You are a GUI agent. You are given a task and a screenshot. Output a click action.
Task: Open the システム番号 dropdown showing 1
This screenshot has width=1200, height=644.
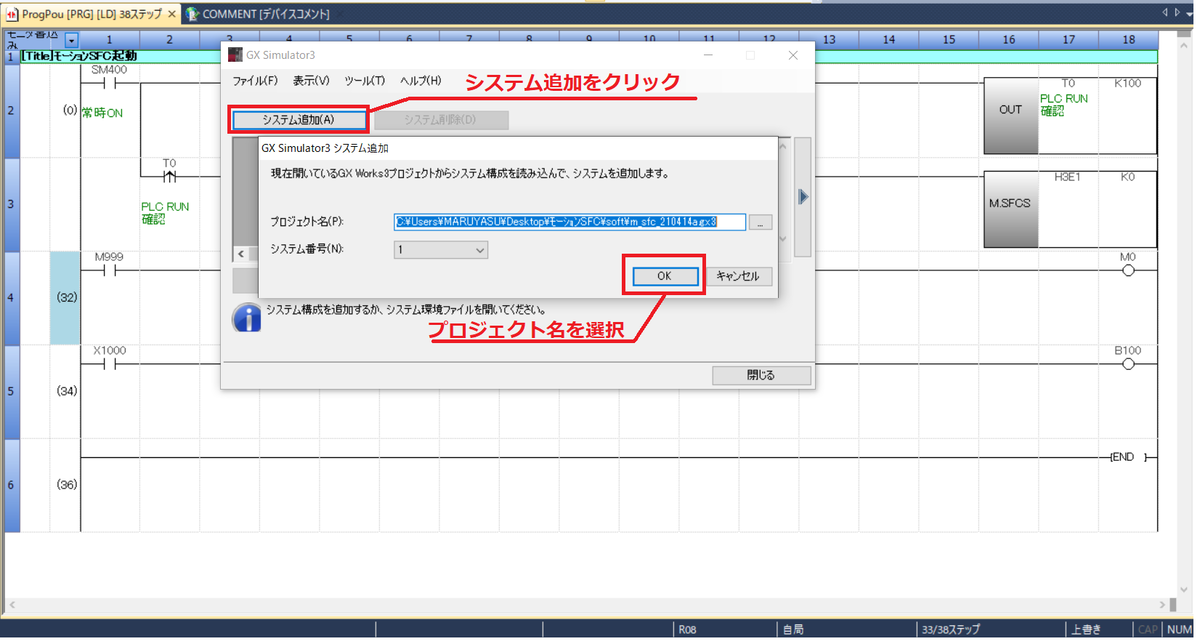[477, 250]
